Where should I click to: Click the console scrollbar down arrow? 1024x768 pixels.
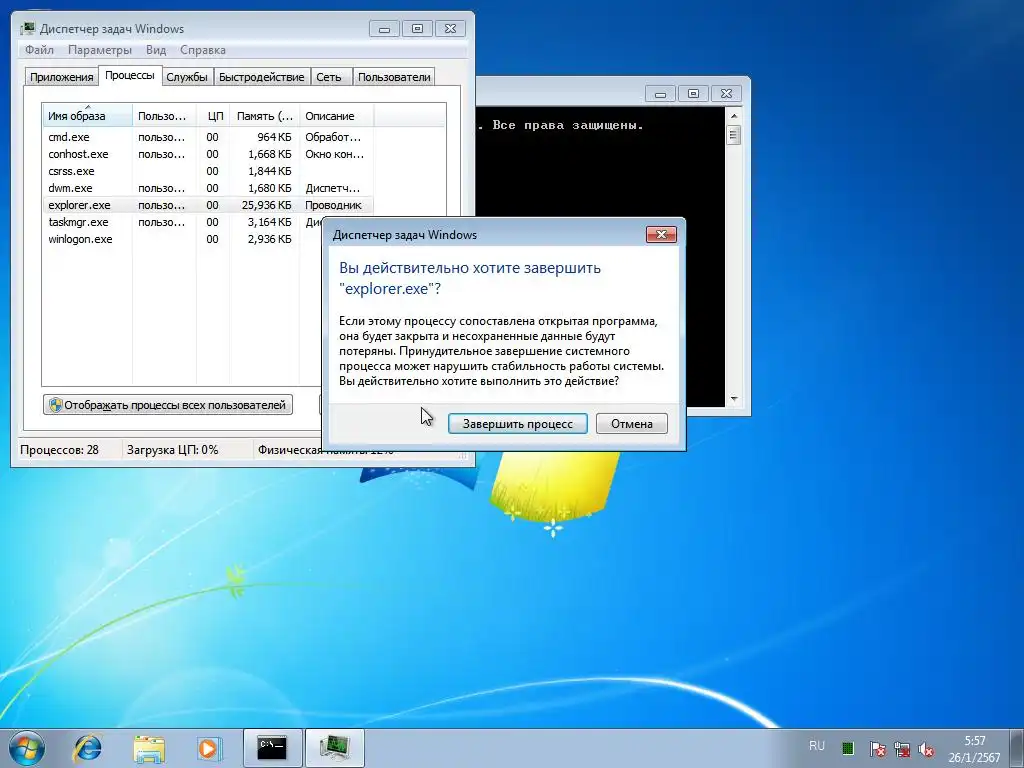(x=733, y=398)
